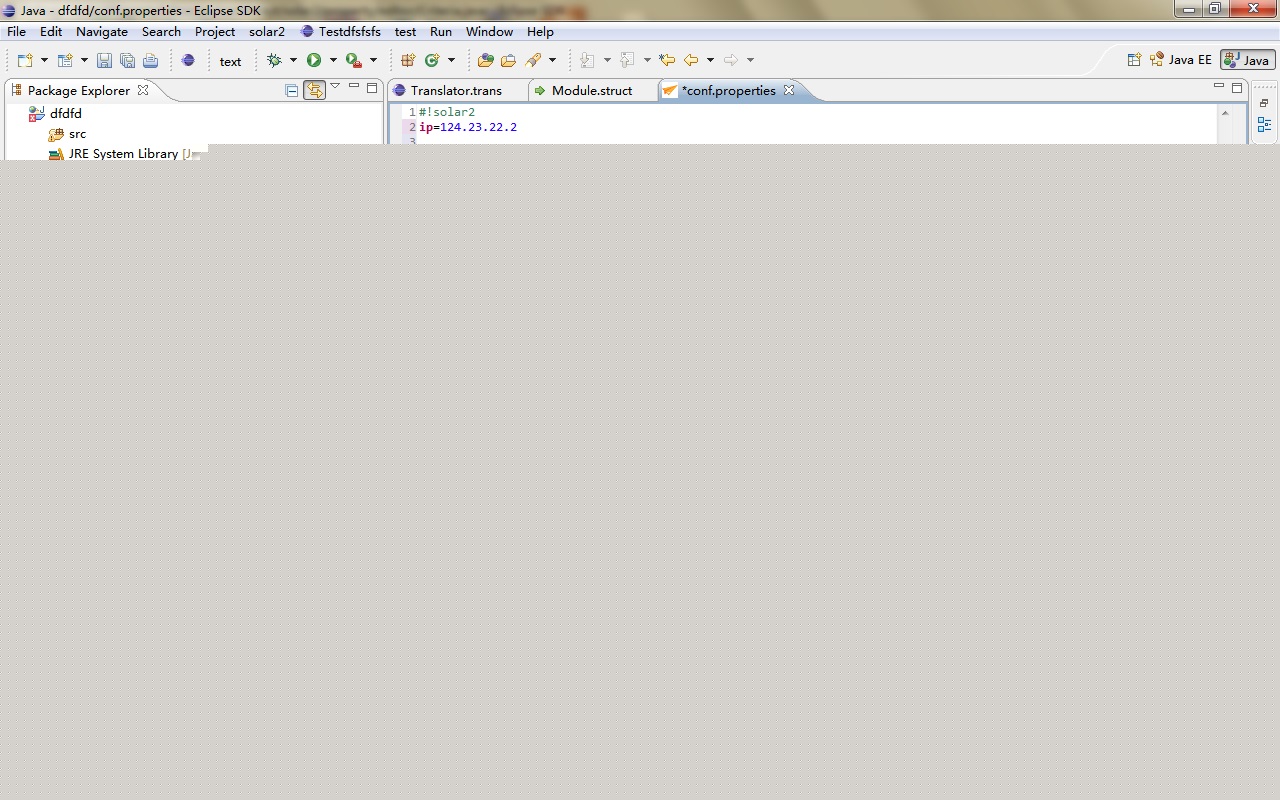Select the *conf.properties editor tab
1280x800 pixels.
click(x=729, y=90)
